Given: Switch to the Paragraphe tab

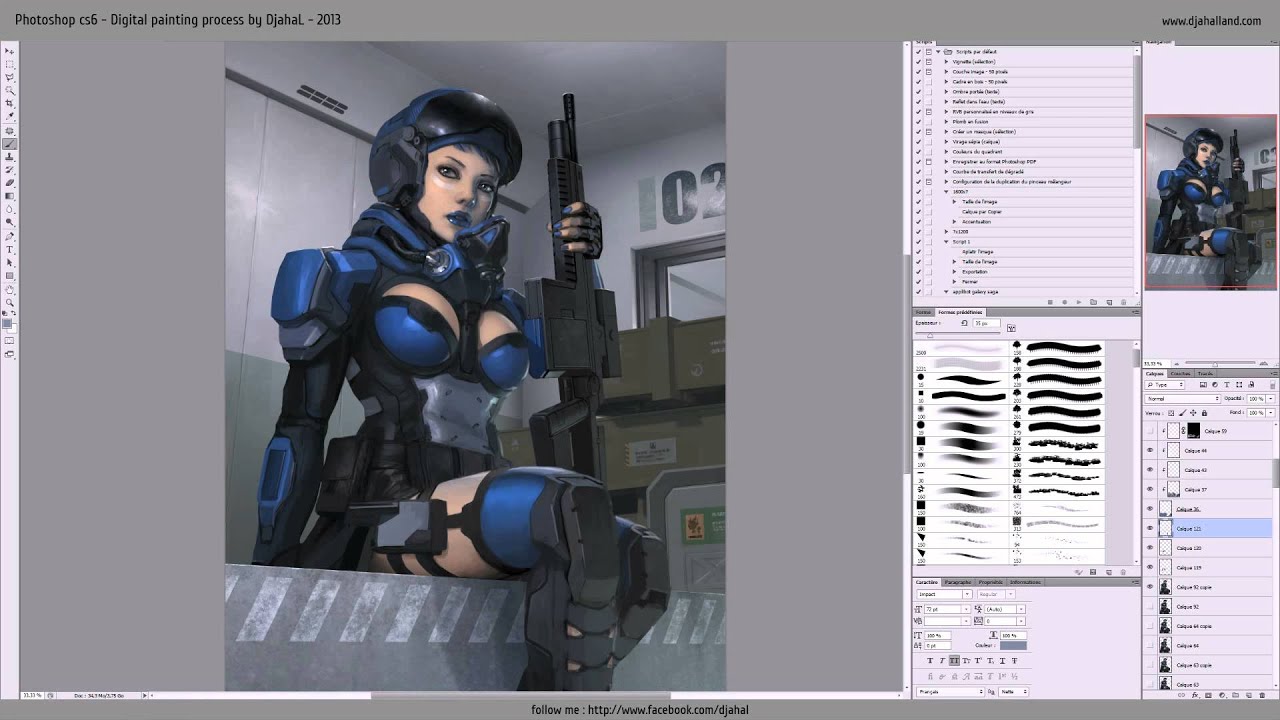Looking at the screenshot, I should pyautogui.click(x=958, y=582).
